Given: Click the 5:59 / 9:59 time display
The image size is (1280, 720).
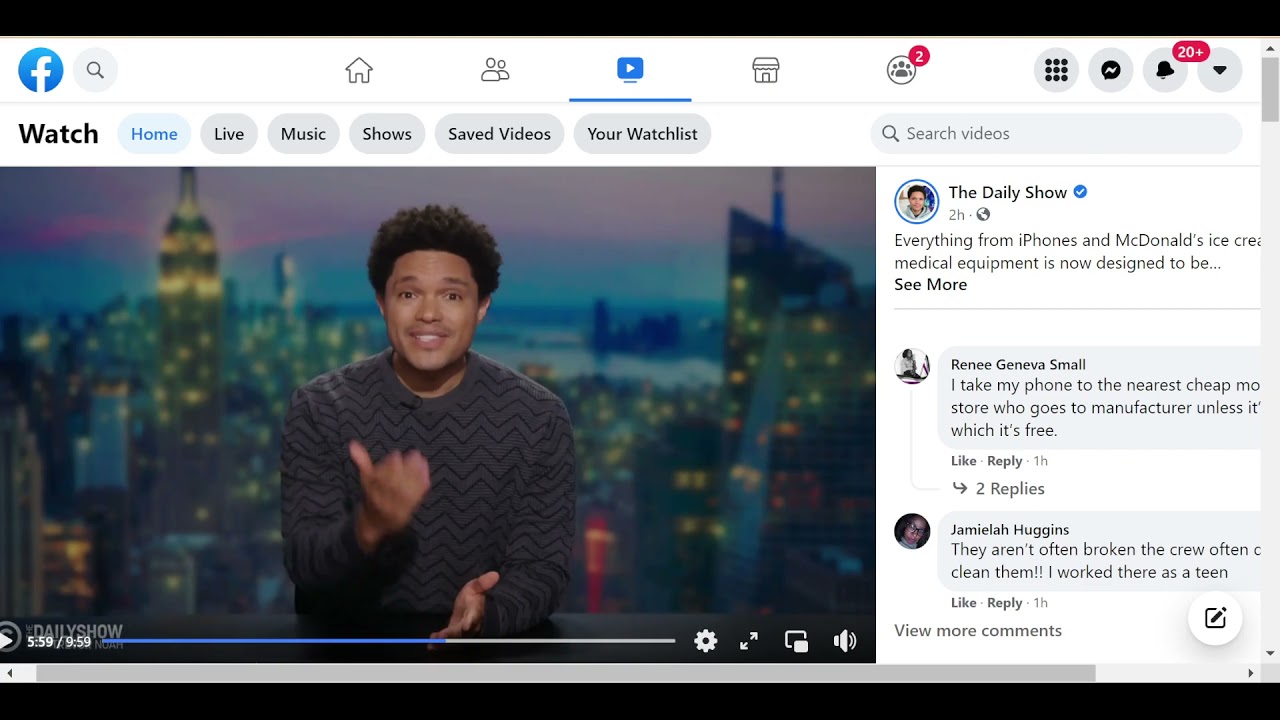Looking at the screenshot, I should click(x=59, y=642).
